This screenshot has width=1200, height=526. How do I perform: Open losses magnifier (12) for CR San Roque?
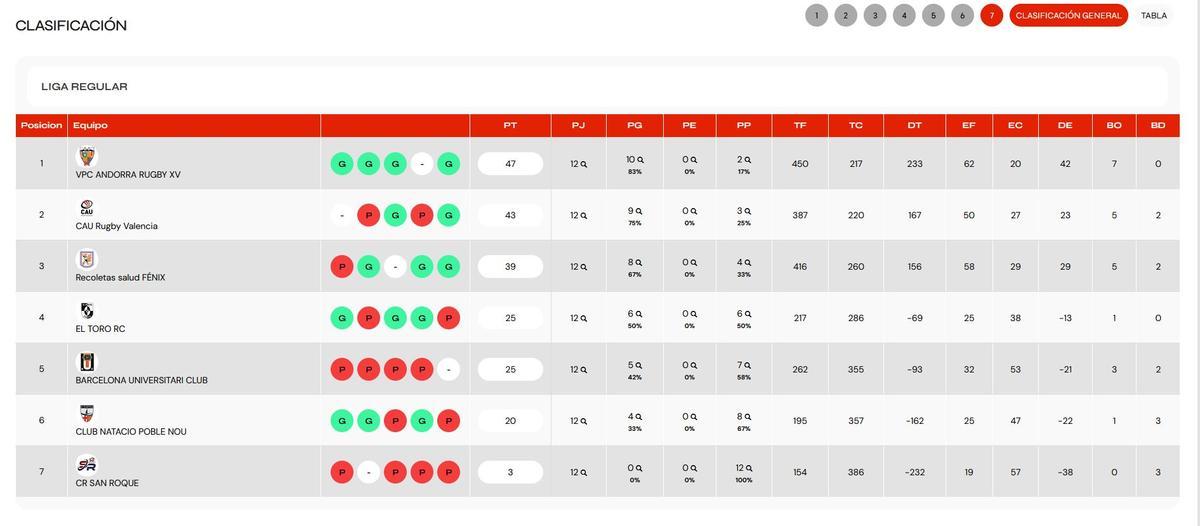pyautogui.click(x=750, y=468)
